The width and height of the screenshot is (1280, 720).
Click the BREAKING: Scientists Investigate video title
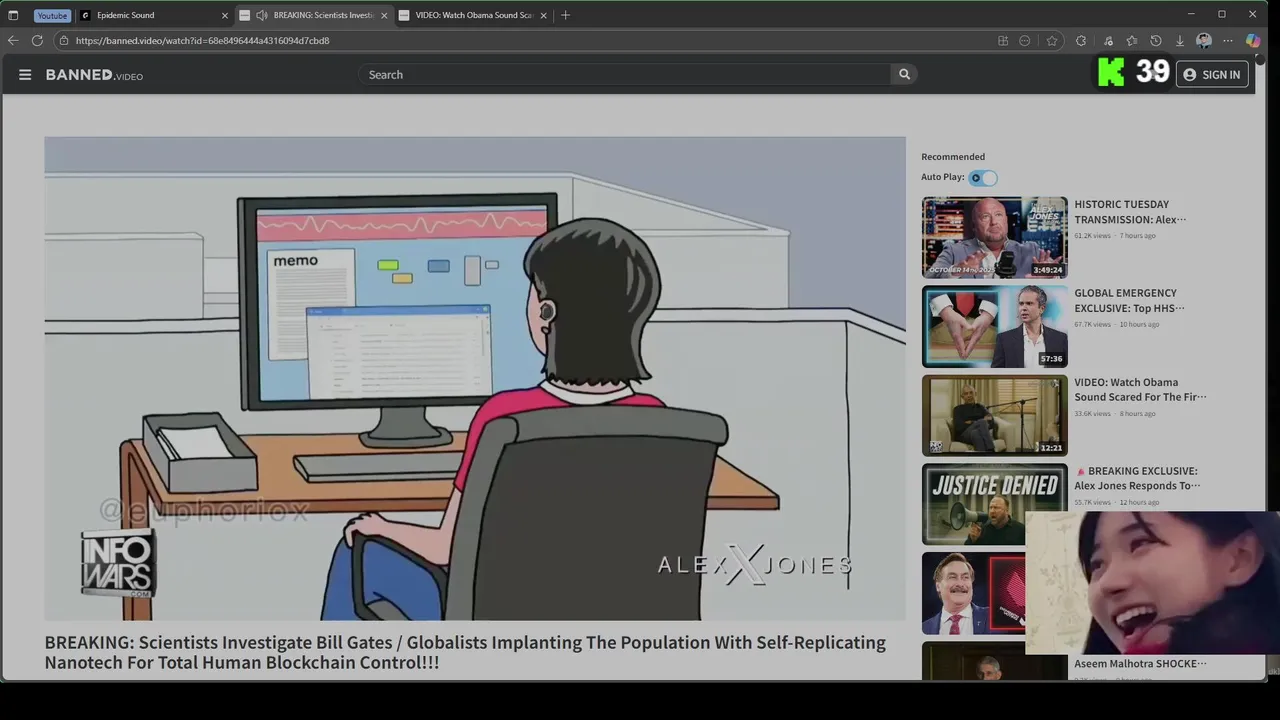[x=465, y=652]
